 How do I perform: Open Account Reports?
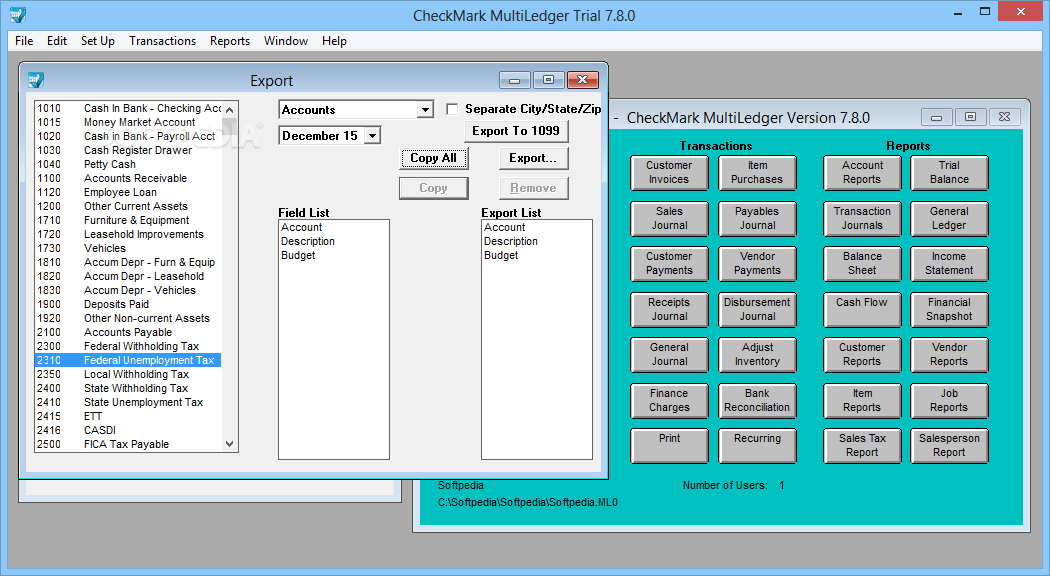click(862, 173)
